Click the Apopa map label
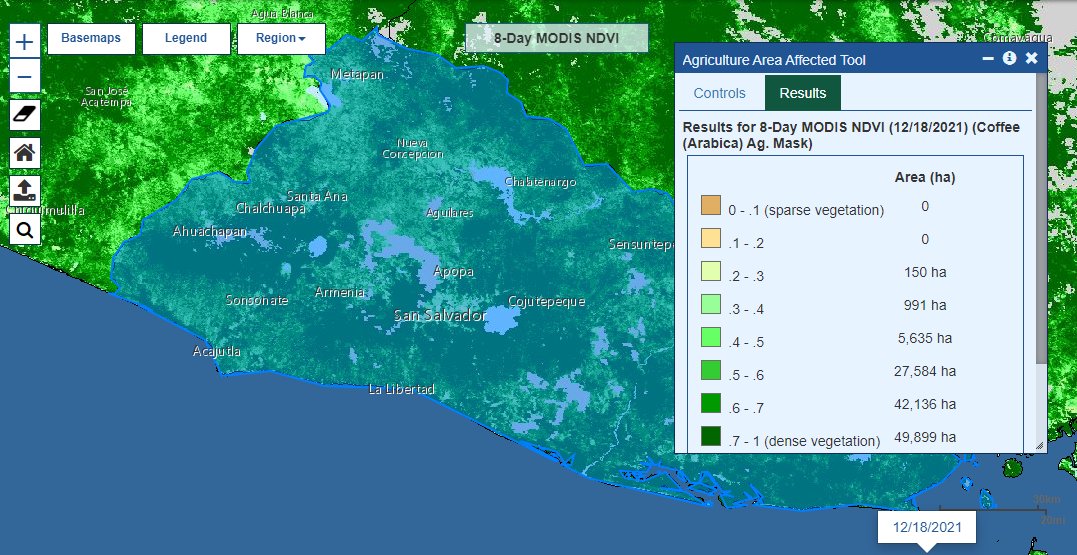The image size is (1077, 555). pos(453,271)
